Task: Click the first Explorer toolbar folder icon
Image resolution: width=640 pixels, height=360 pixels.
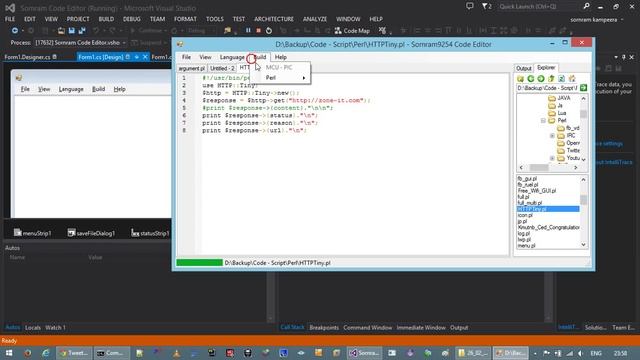Action: click(520, 78)
